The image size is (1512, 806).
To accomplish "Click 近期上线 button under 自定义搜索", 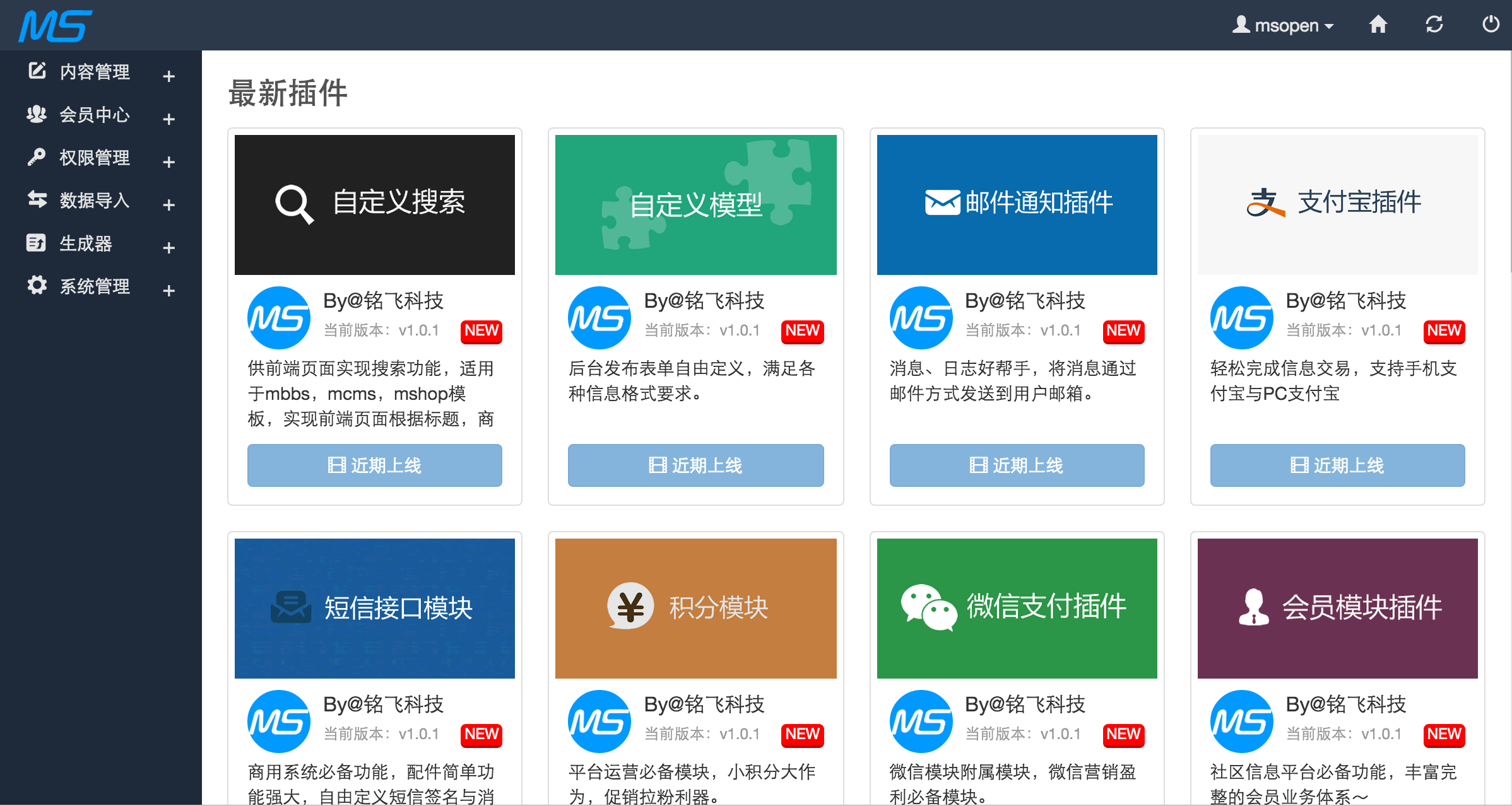I will point(374,465).
